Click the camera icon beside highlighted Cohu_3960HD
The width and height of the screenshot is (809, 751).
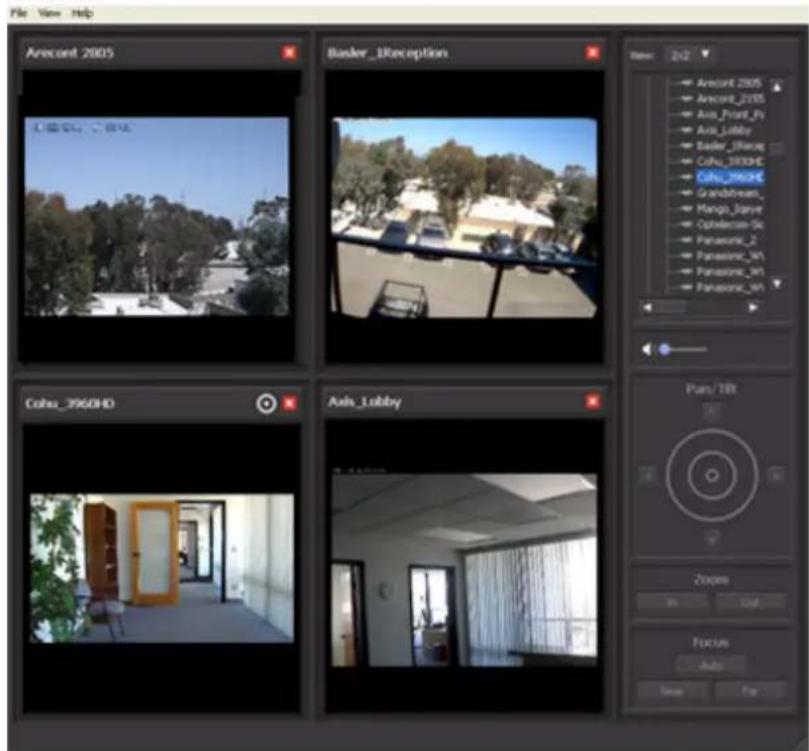(686, 177)
